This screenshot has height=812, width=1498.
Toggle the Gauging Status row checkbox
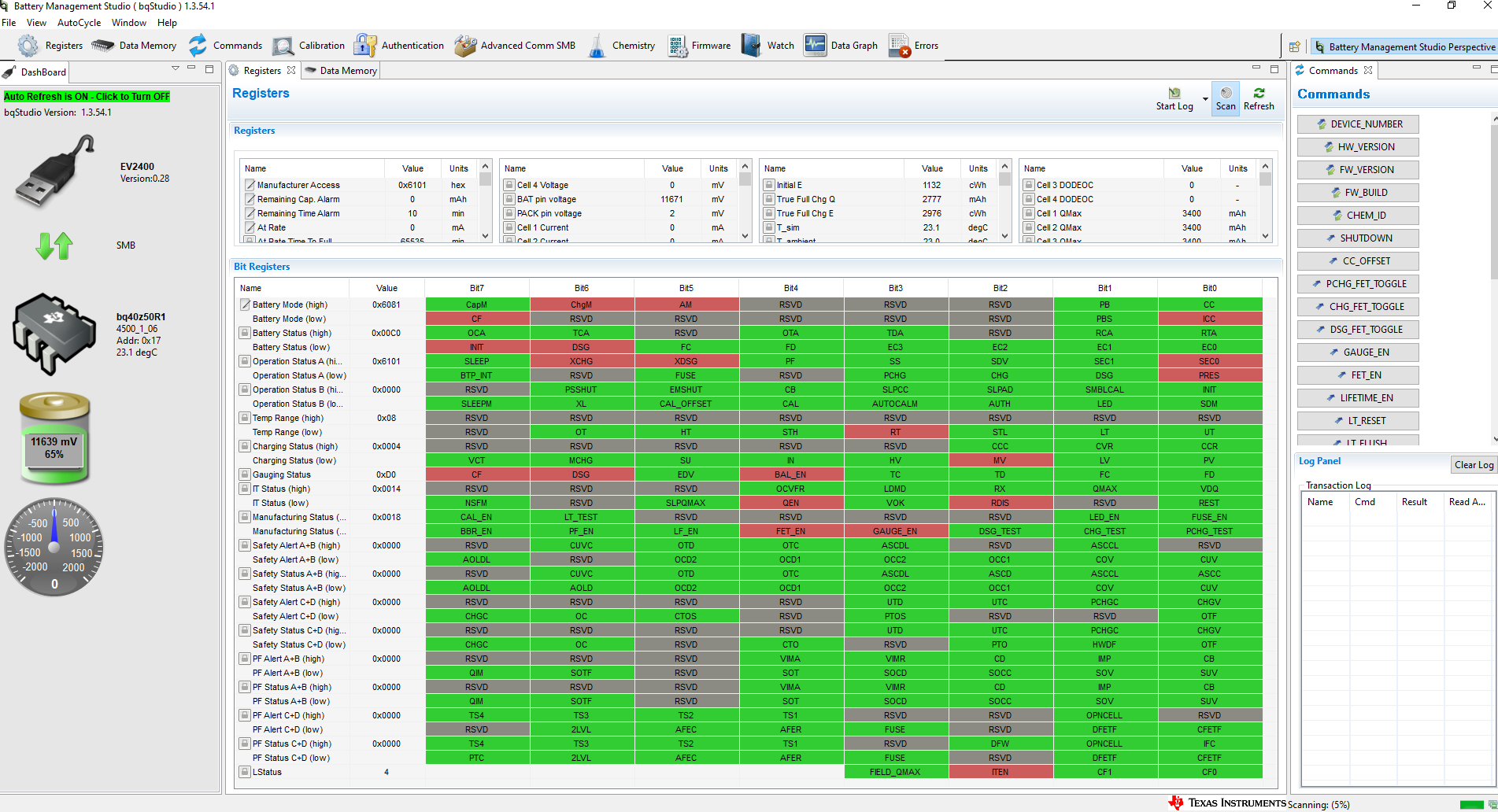click(246, 474)
